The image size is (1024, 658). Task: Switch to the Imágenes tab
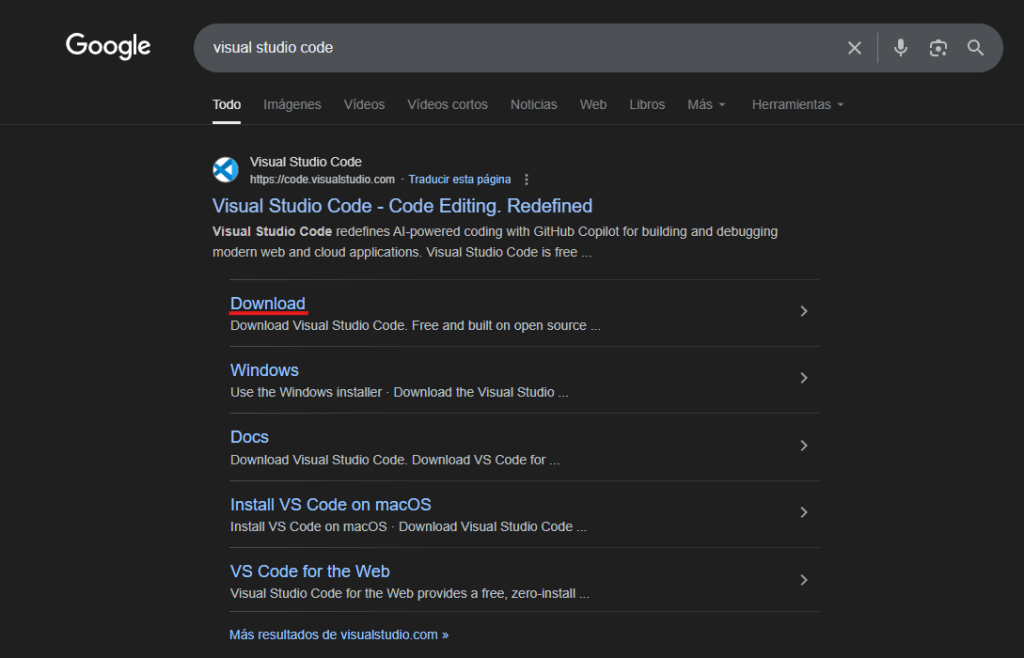tap(292, 104)
